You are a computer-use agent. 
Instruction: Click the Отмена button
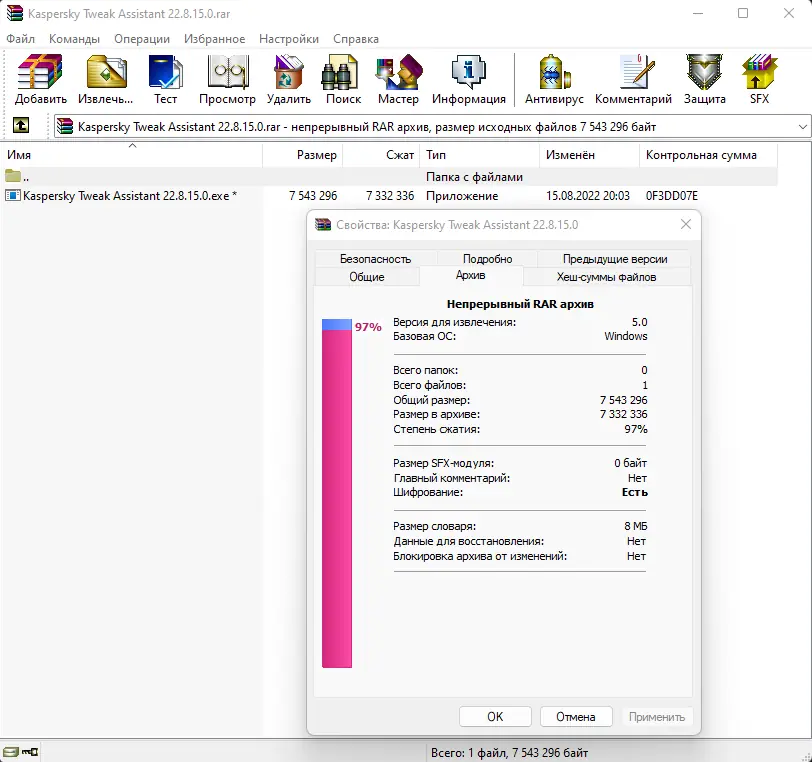(576, 716)
